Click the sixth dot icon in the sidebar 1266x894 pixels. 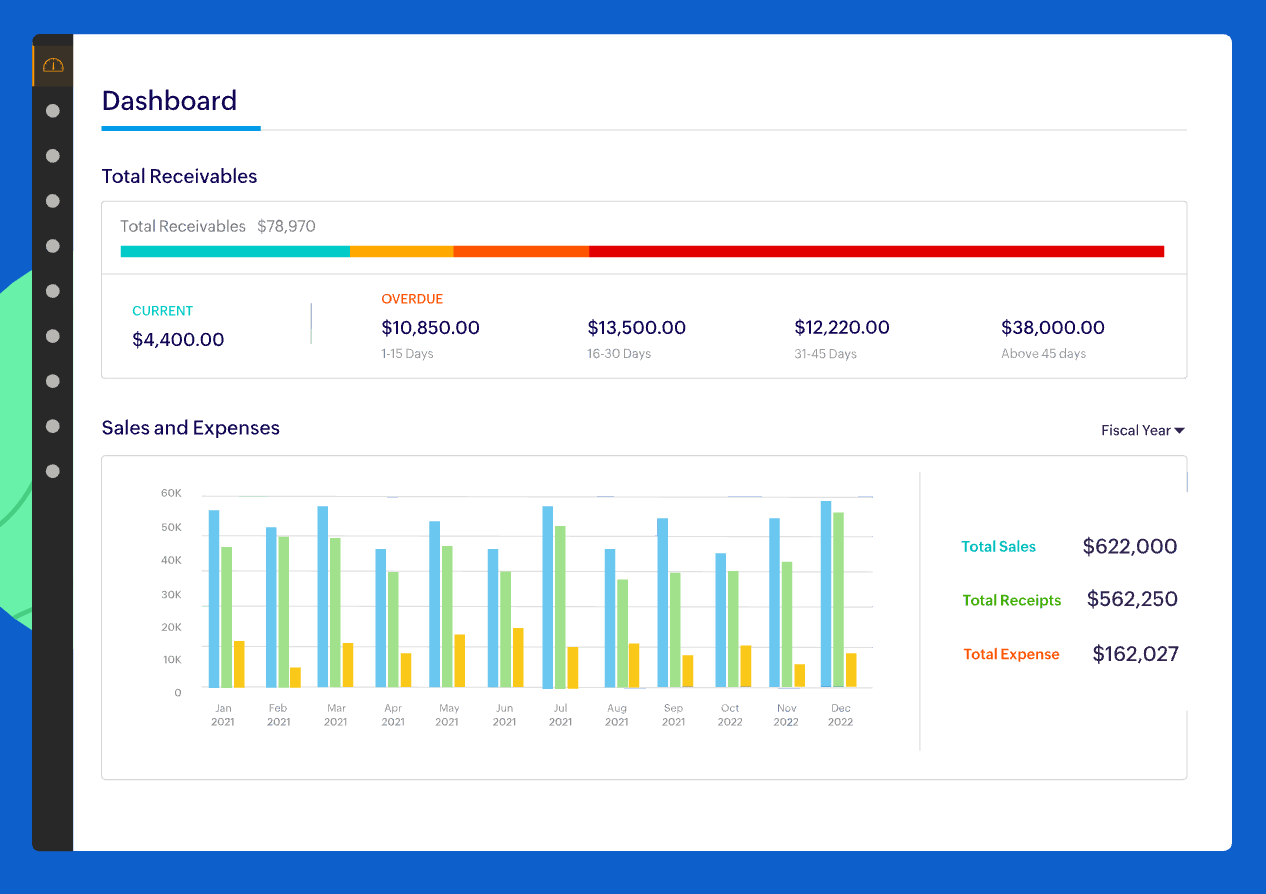52,336
